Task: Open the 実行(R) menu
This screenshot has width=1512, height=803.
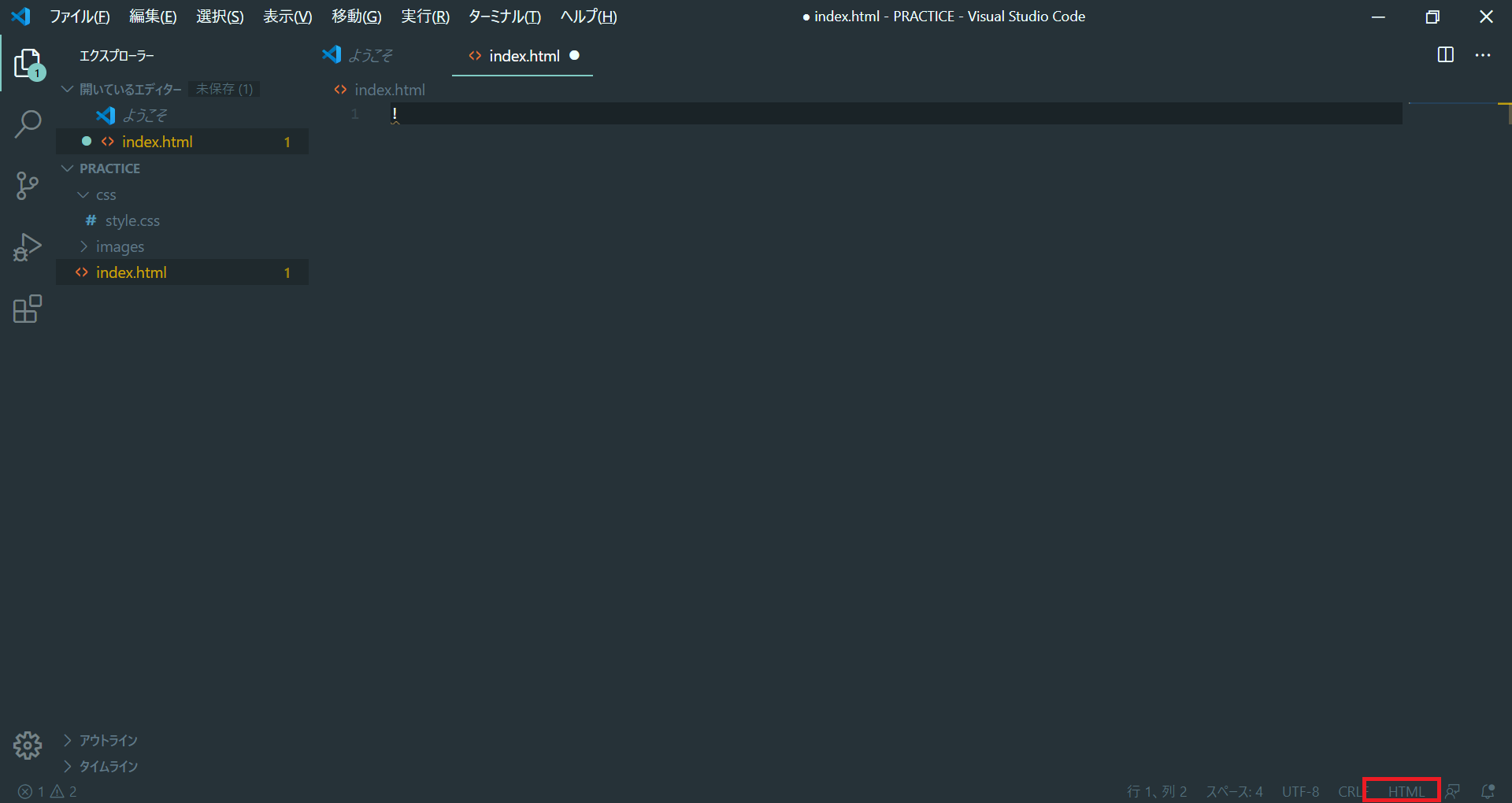Action: click(x=425, y=17)
